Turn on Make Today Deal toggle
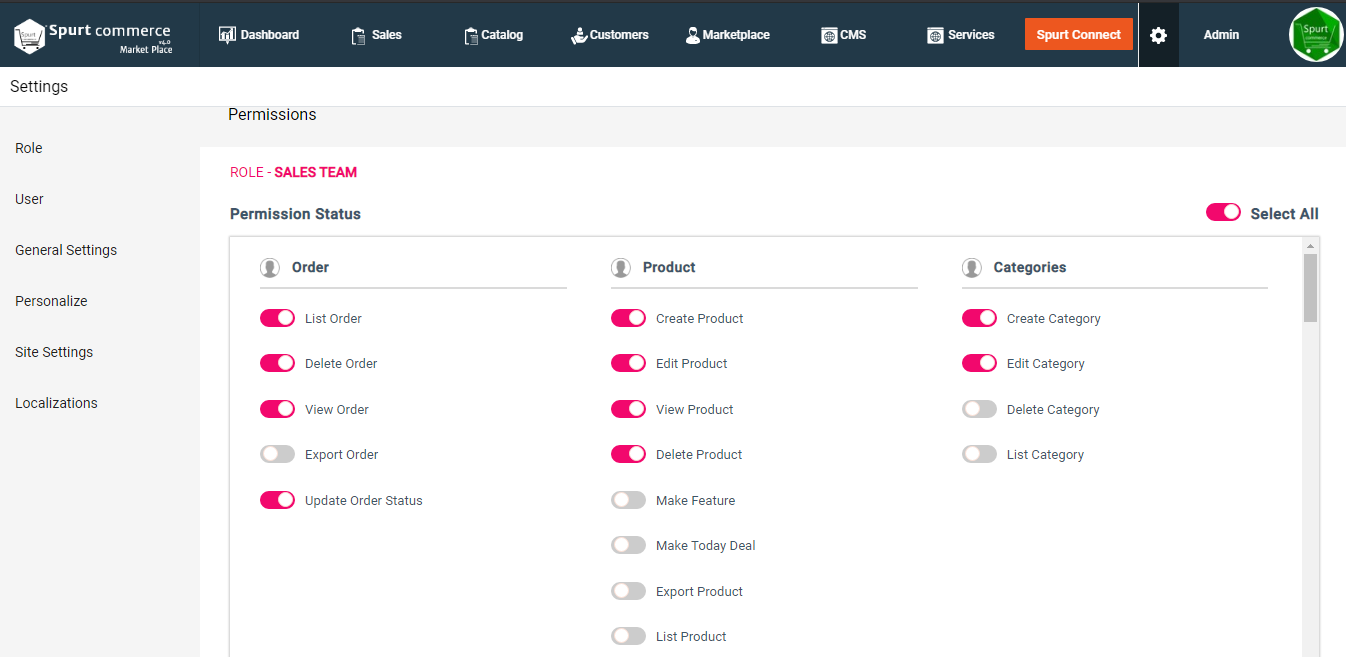 point(628,545)
